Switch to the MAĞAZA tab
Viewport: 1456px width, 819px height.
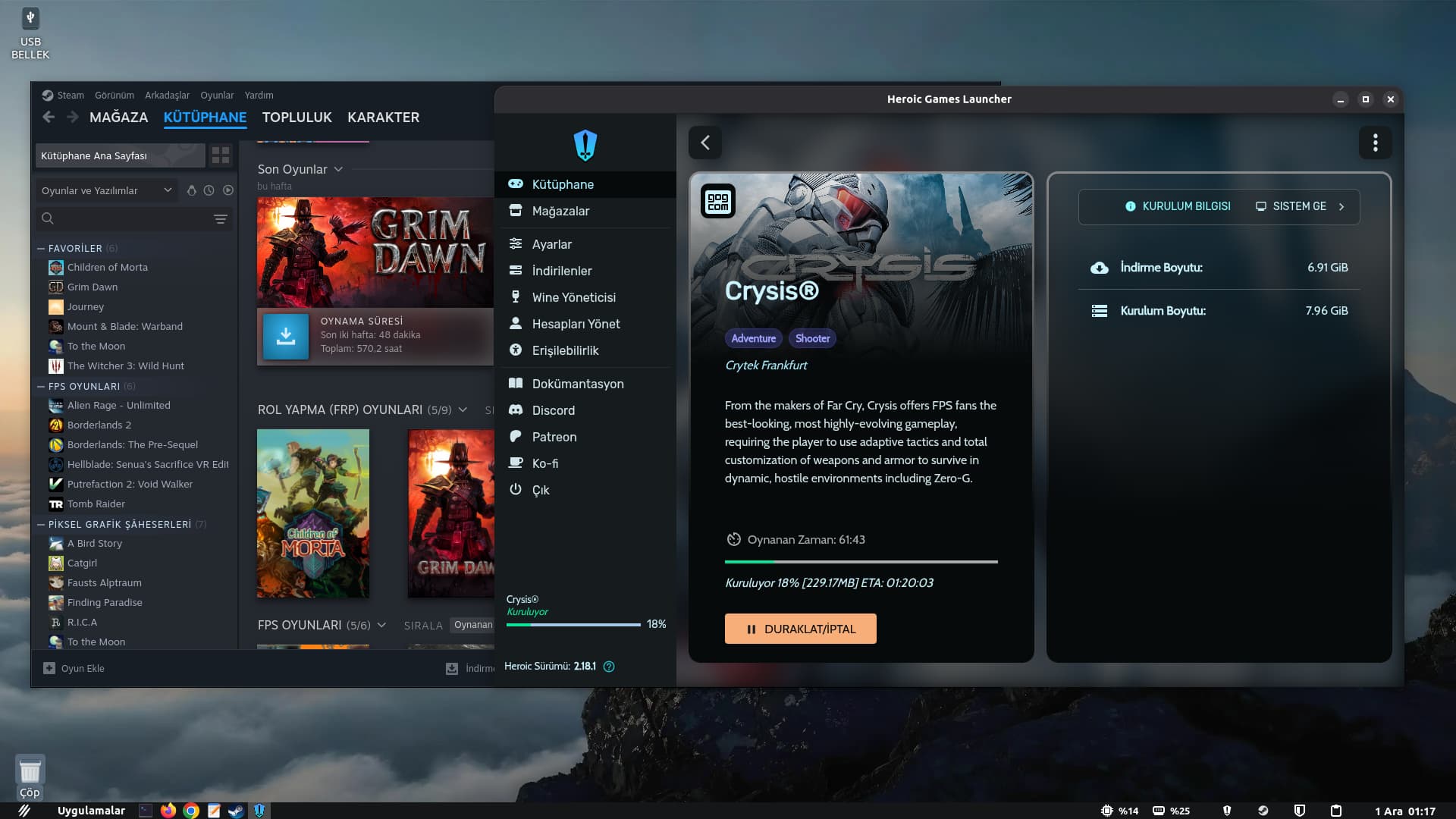[118, 118]
